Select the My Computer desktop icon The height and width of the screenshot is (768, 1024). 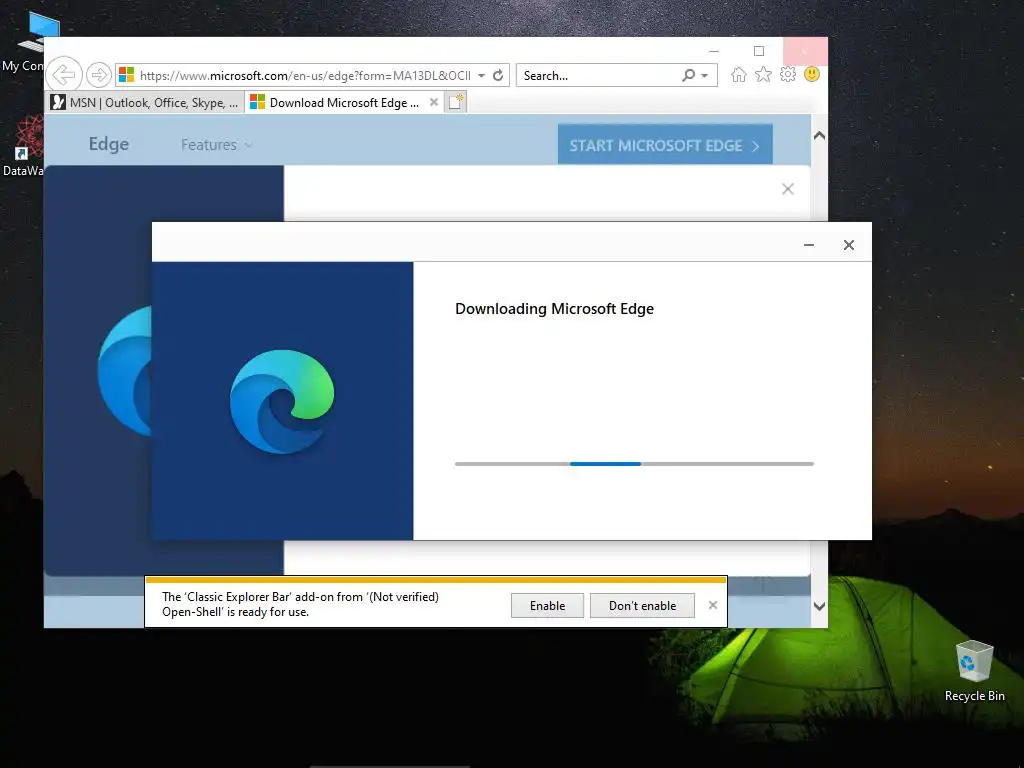29,40
